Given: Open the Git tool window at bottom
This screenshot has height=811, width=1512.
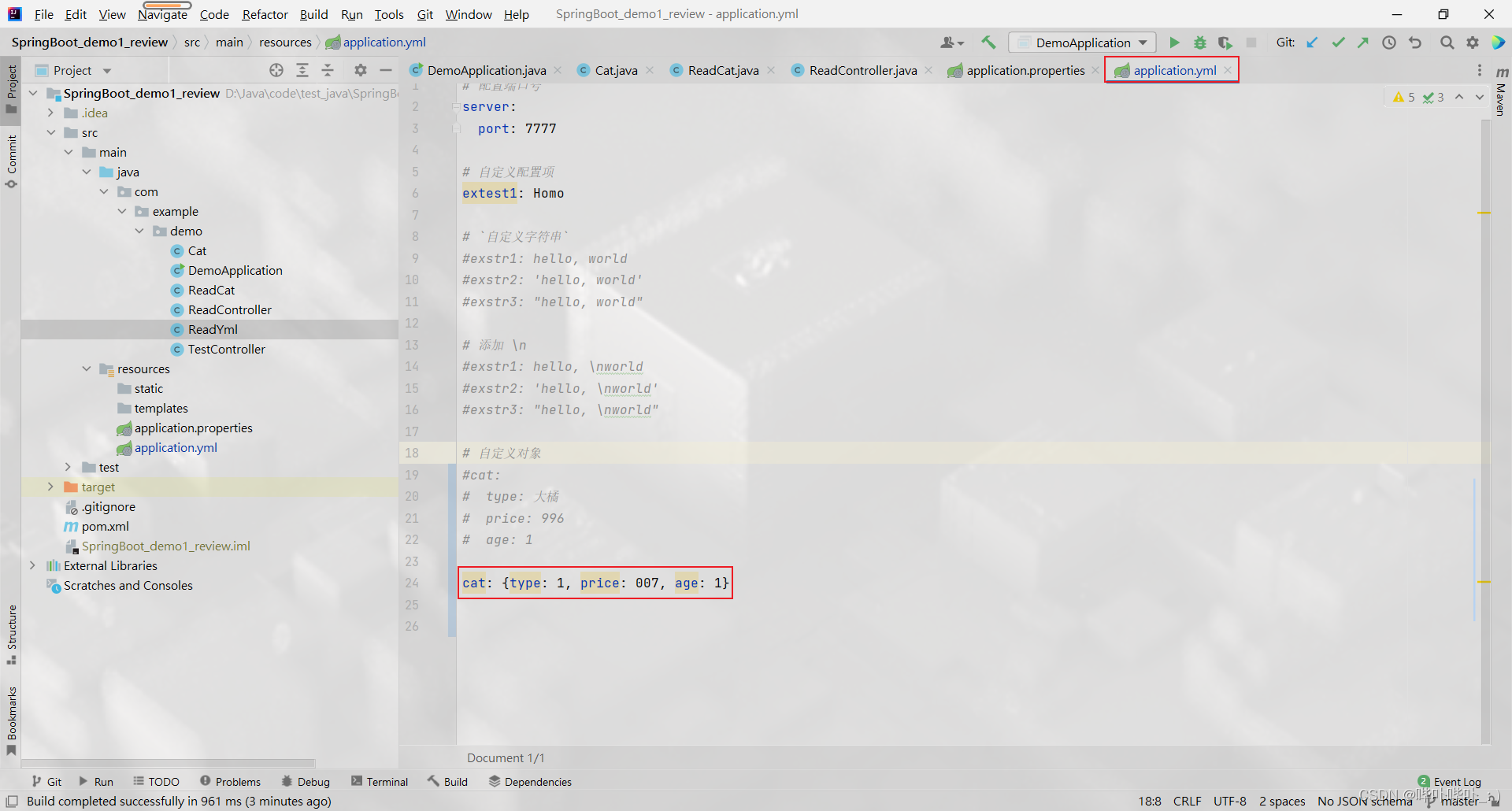Looking at the screenshot, I should (x=46, y=782).
